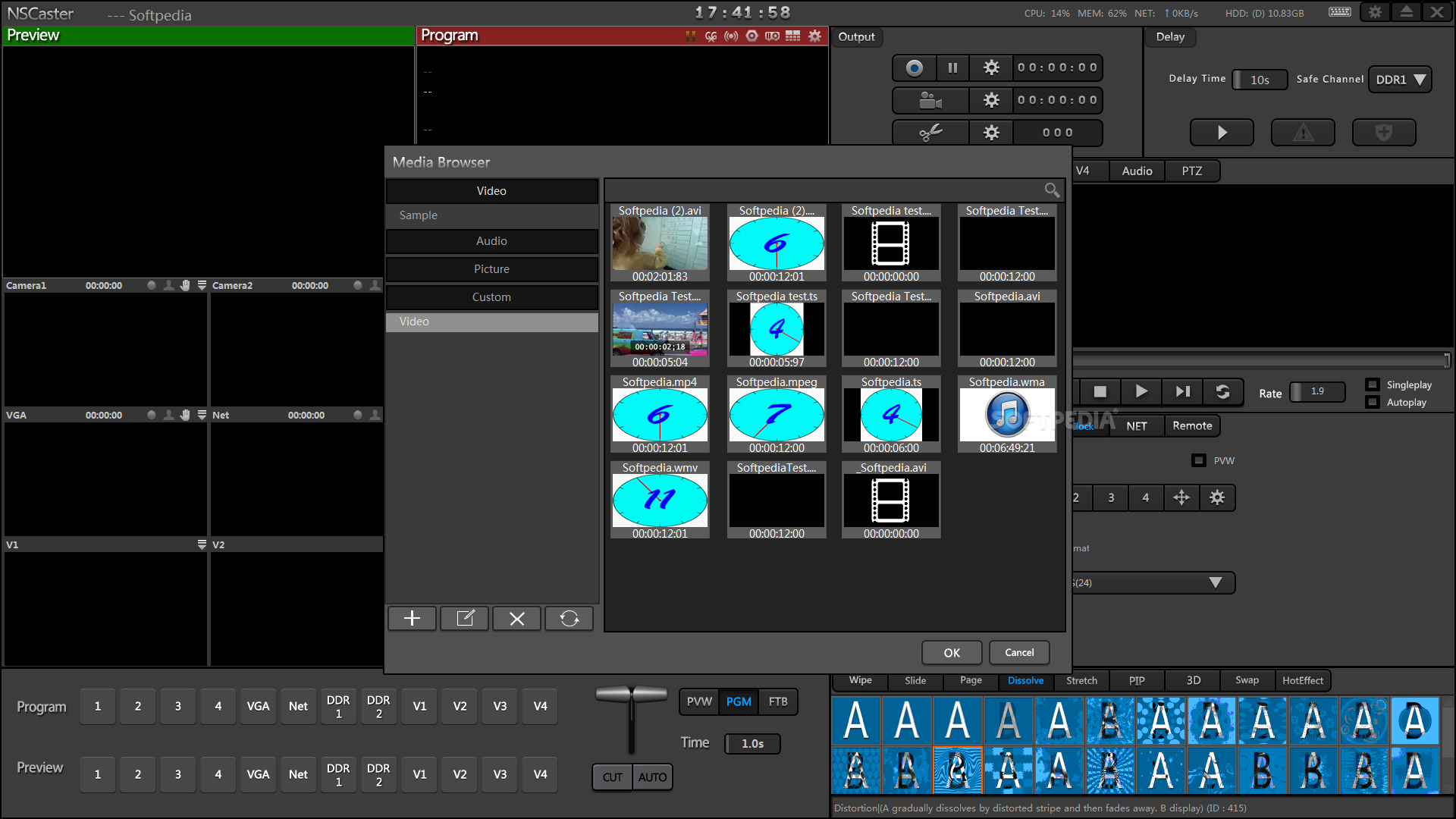
Task: Open streaming settings gear in Output panel
Action: click(x=991, y=100)
